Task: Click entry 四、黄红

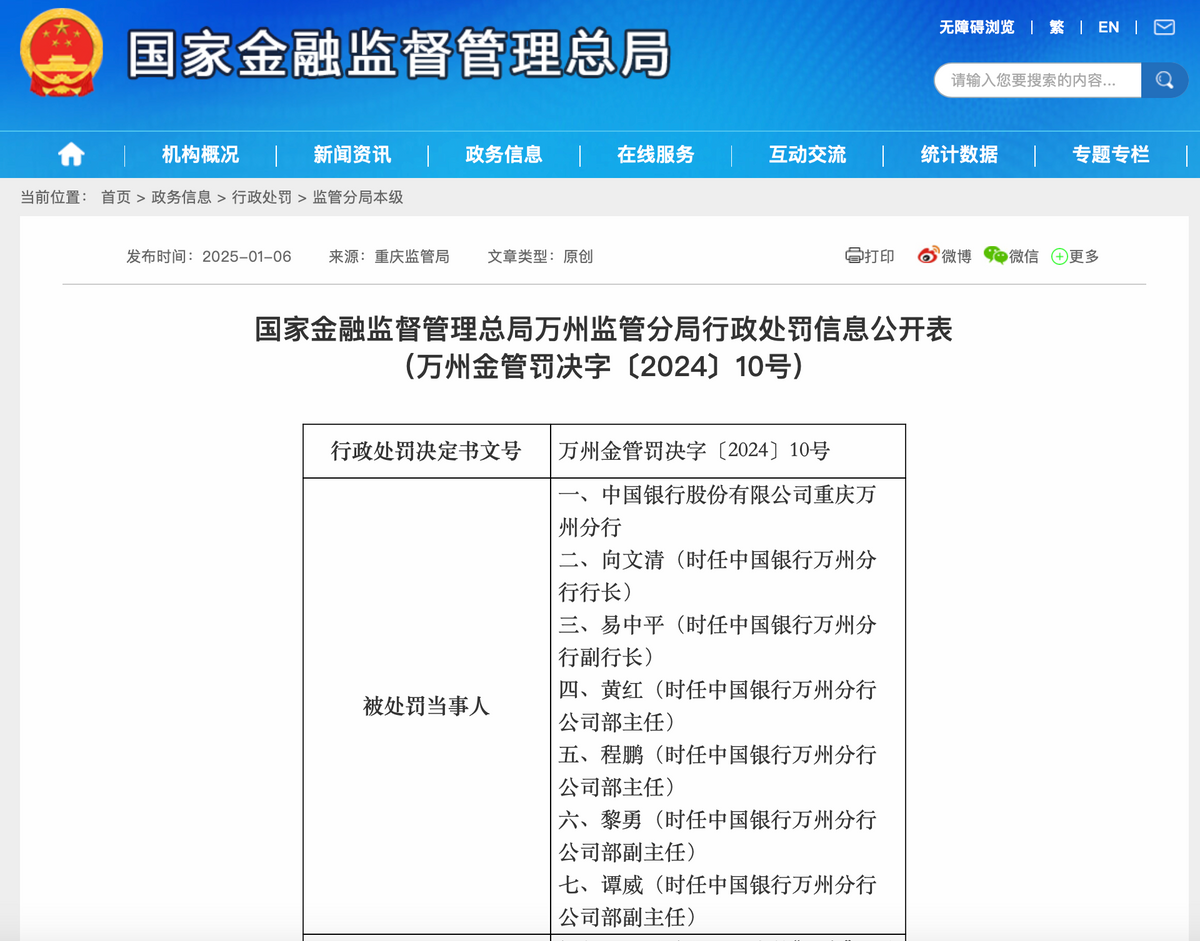Action: click(718, 706)
